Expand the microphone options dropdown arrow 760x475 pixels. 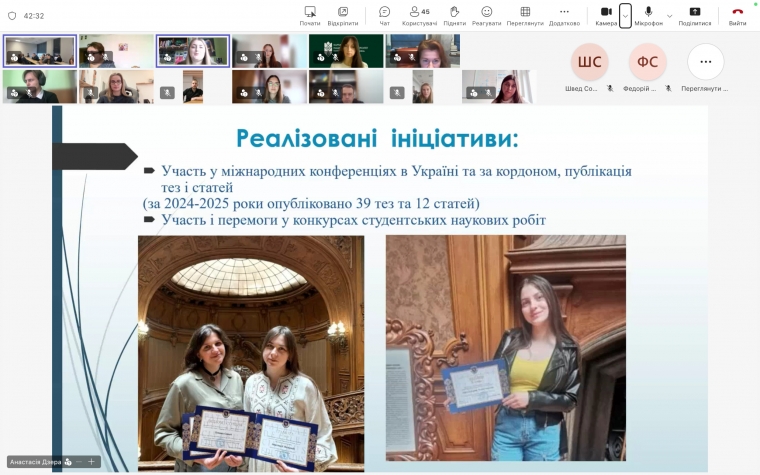[x=669, y=15]
